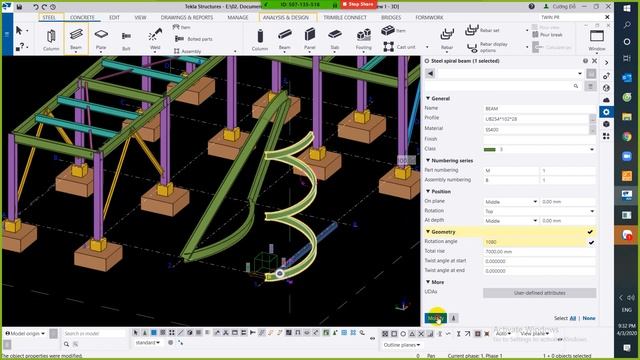Viewport: 640px width, 360px height.
Task: Select the steel Column tool
Action: 51,39
